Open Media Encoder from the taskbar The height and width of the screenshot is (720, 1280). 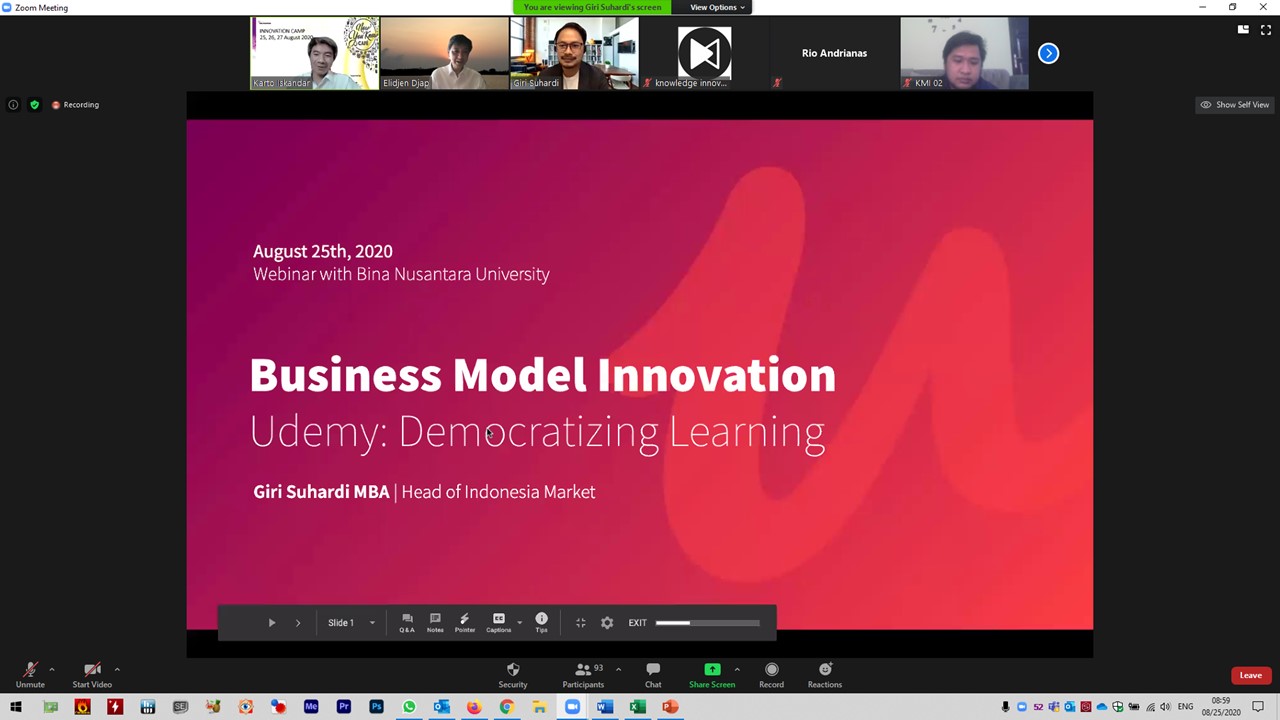tap(311, 707)
